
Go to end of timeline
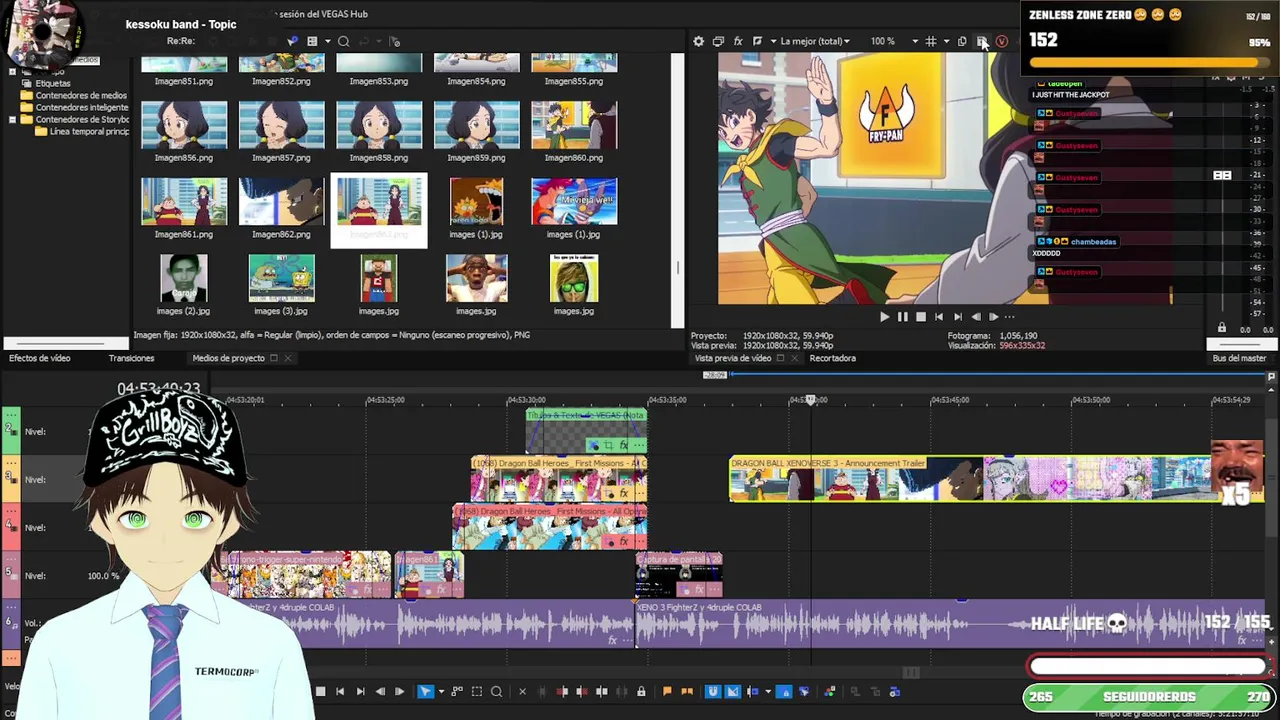click(360, 691)
